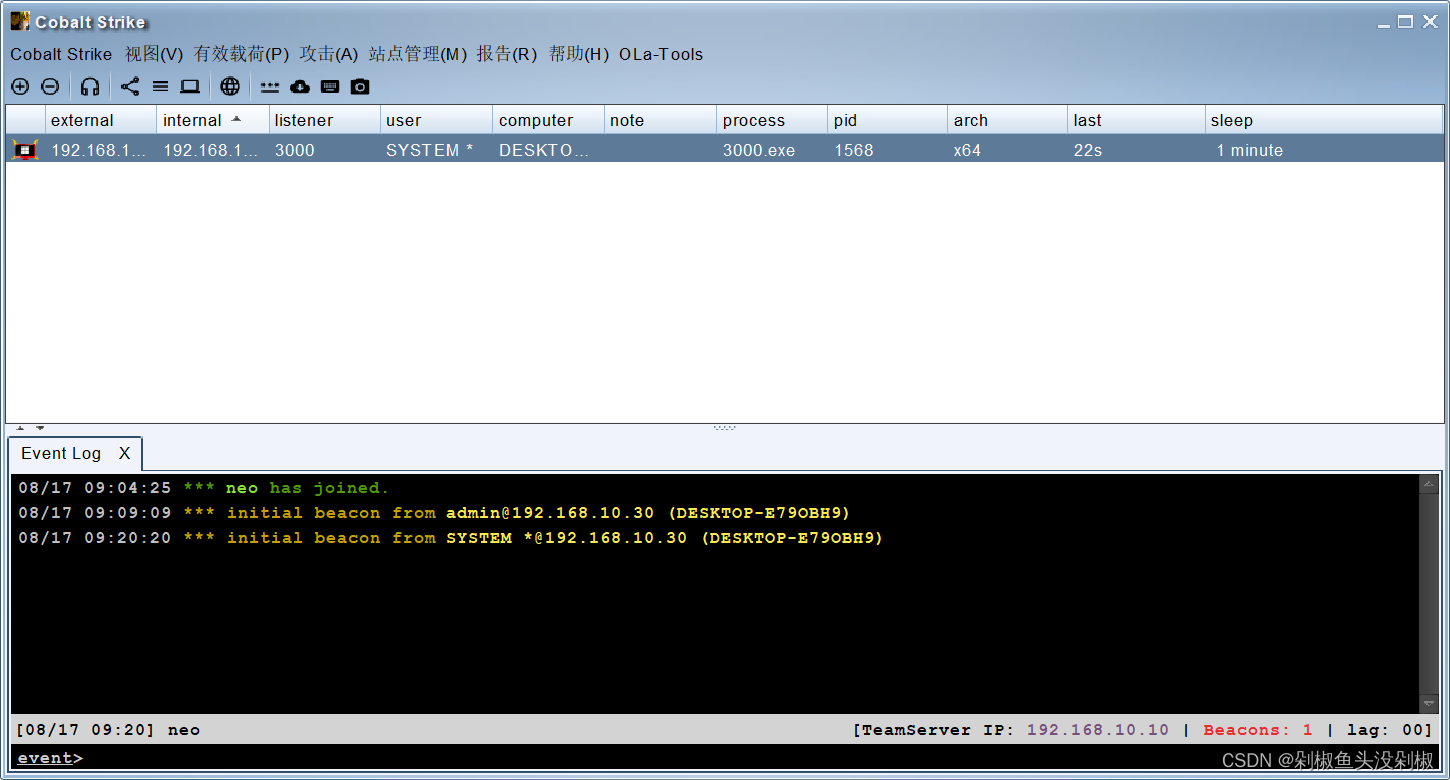Open keystrokes keyboard icon
The image size is (1450, 780).
[330, 87]
